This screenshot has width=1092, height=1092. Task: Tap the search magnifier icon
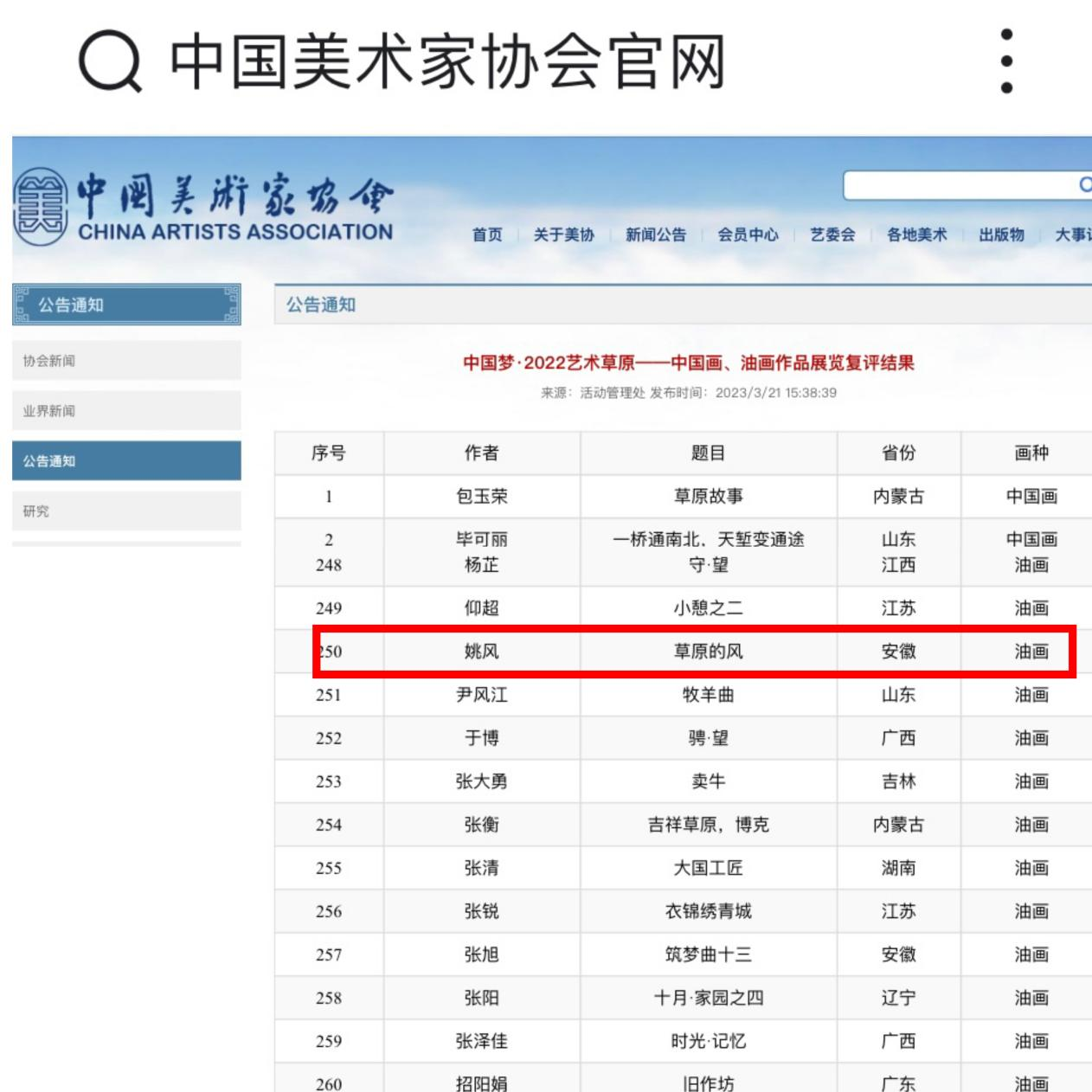[110, 62]
